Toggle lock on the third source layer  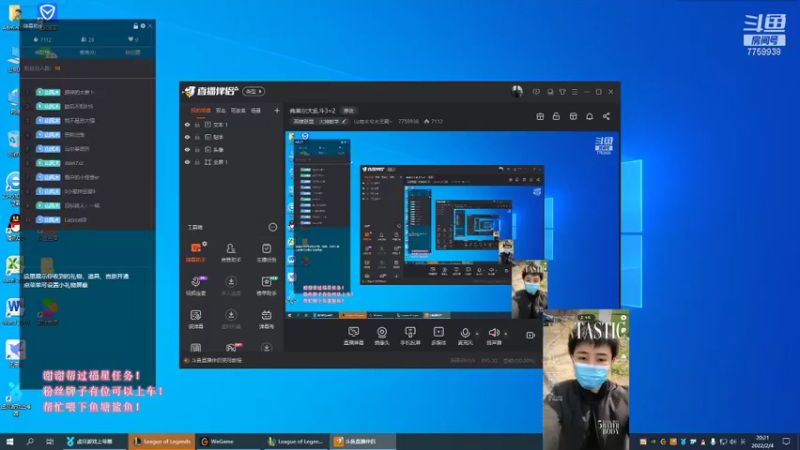tap(197, 149)
